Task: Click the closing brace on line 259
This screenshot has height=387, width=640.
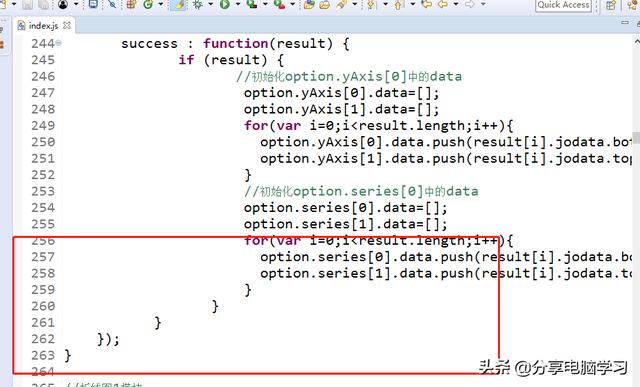Action: pos(248,290)
